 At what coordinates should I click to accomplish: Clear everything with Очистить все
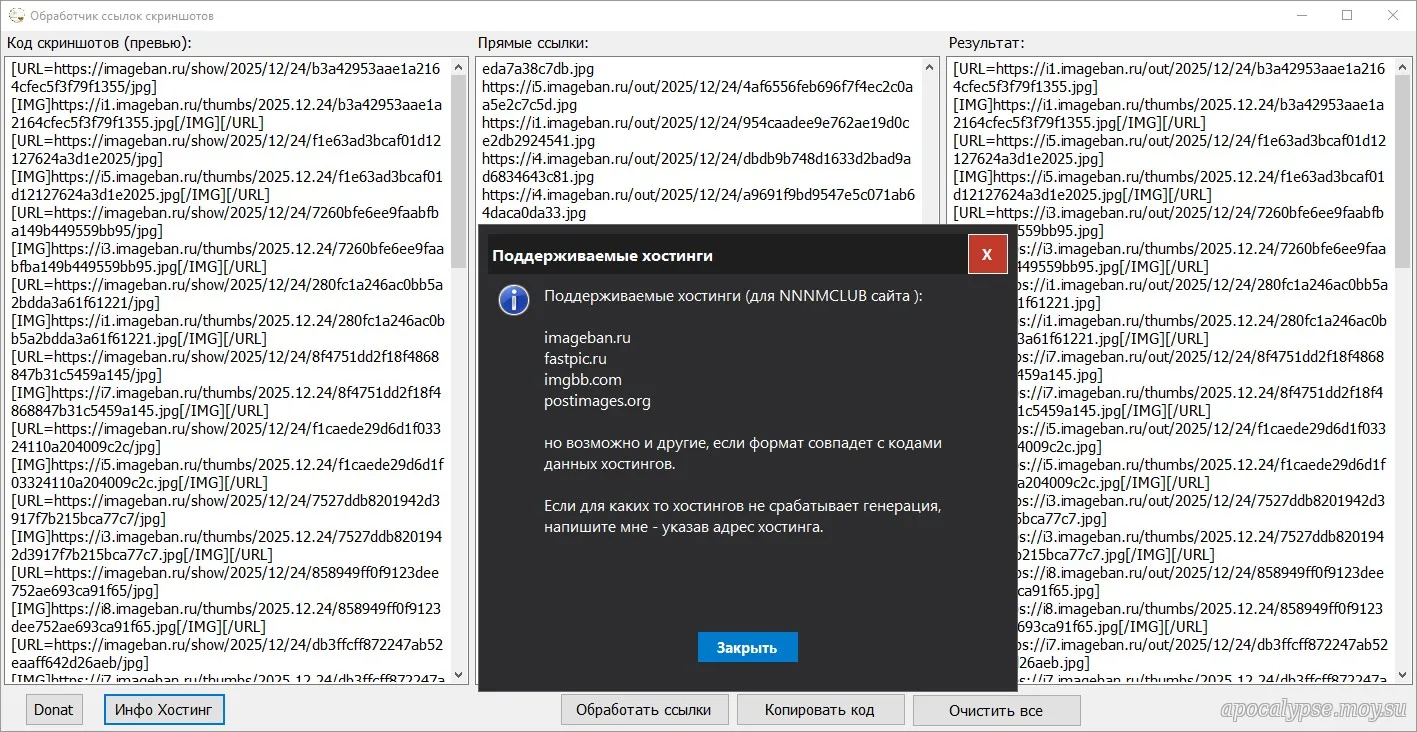coord(996,711)
